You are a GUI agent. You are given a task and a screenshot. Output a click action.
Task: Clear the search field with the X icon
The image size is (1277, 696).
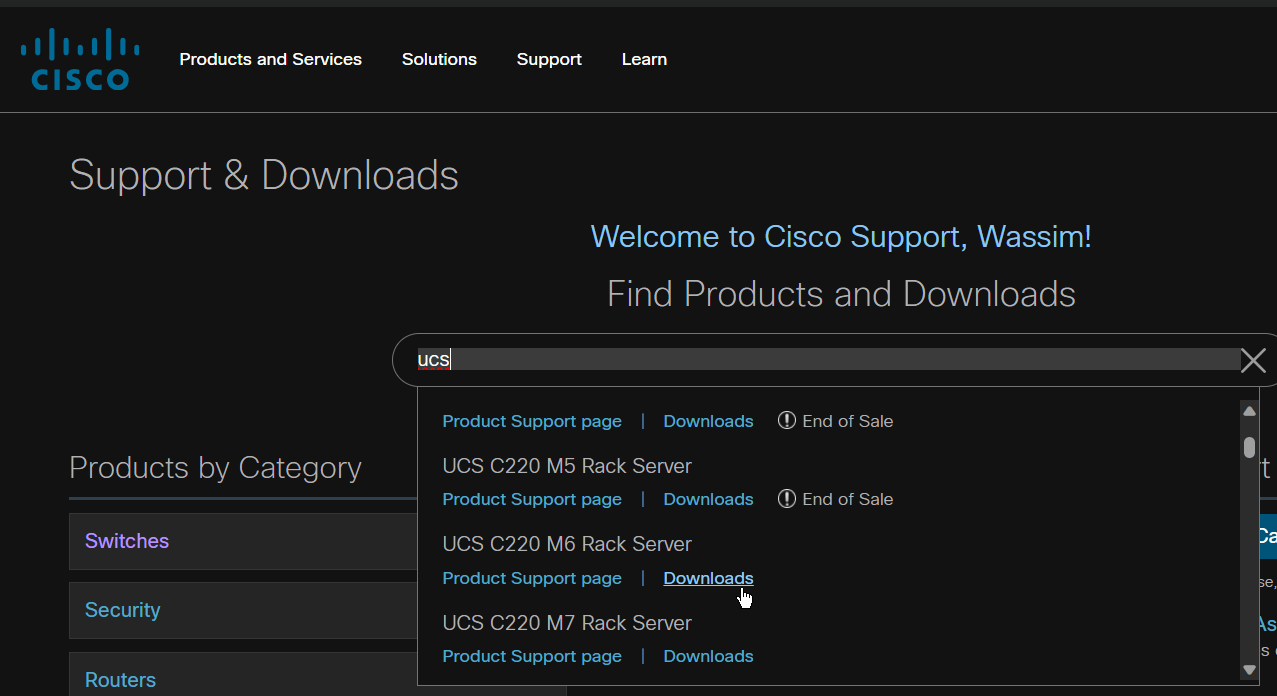point(1253,360)
